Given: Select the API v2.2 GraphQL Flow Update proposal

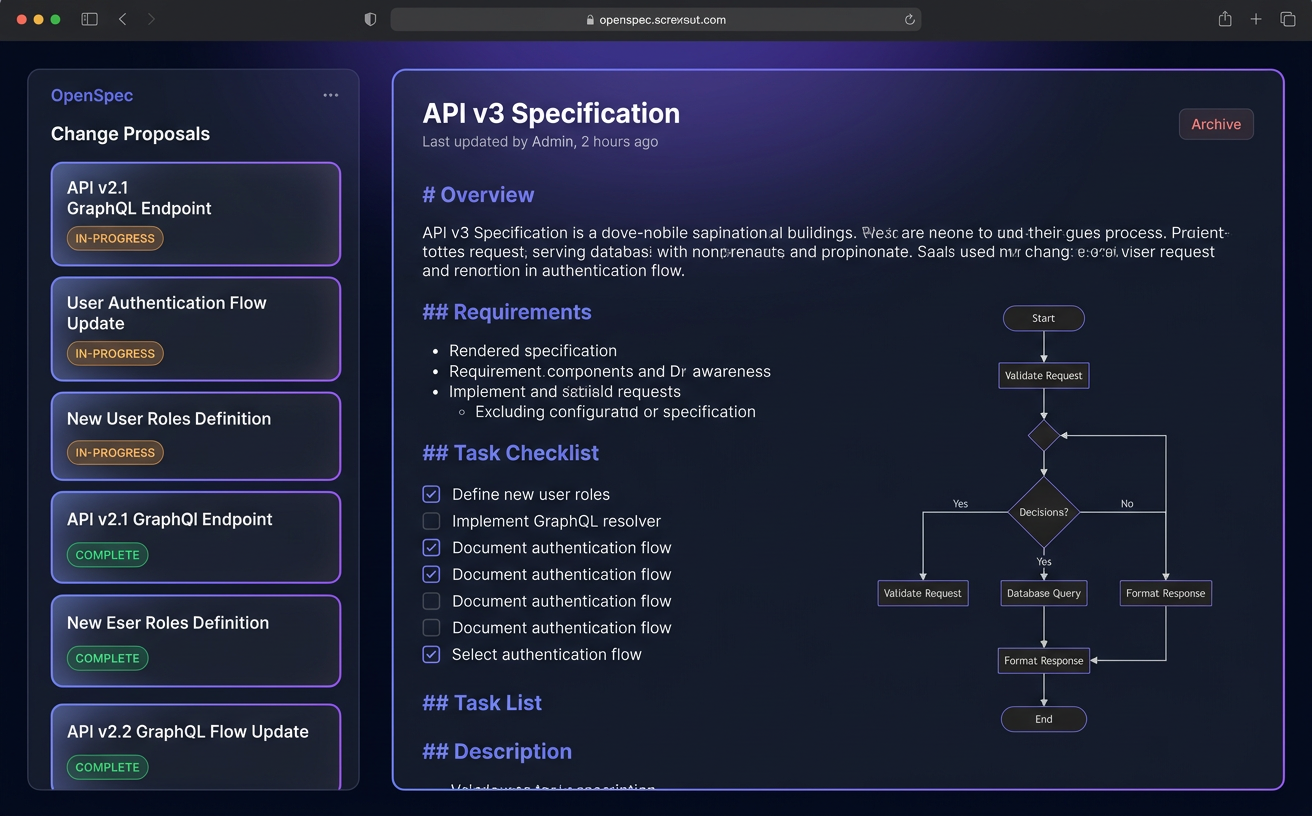Looking at the screenshot, I should (x=195, y=744).
